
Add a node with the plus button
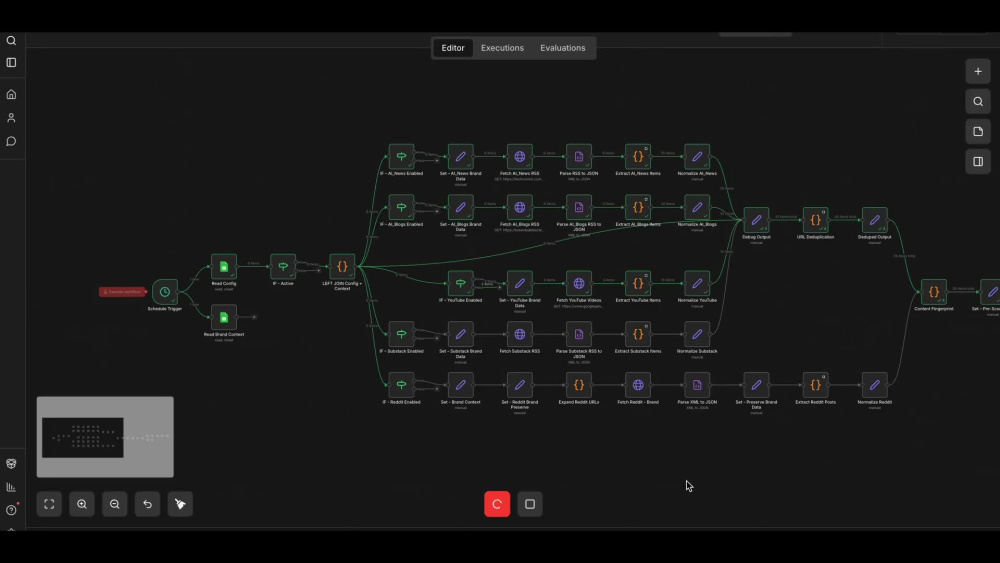[978, 71]
